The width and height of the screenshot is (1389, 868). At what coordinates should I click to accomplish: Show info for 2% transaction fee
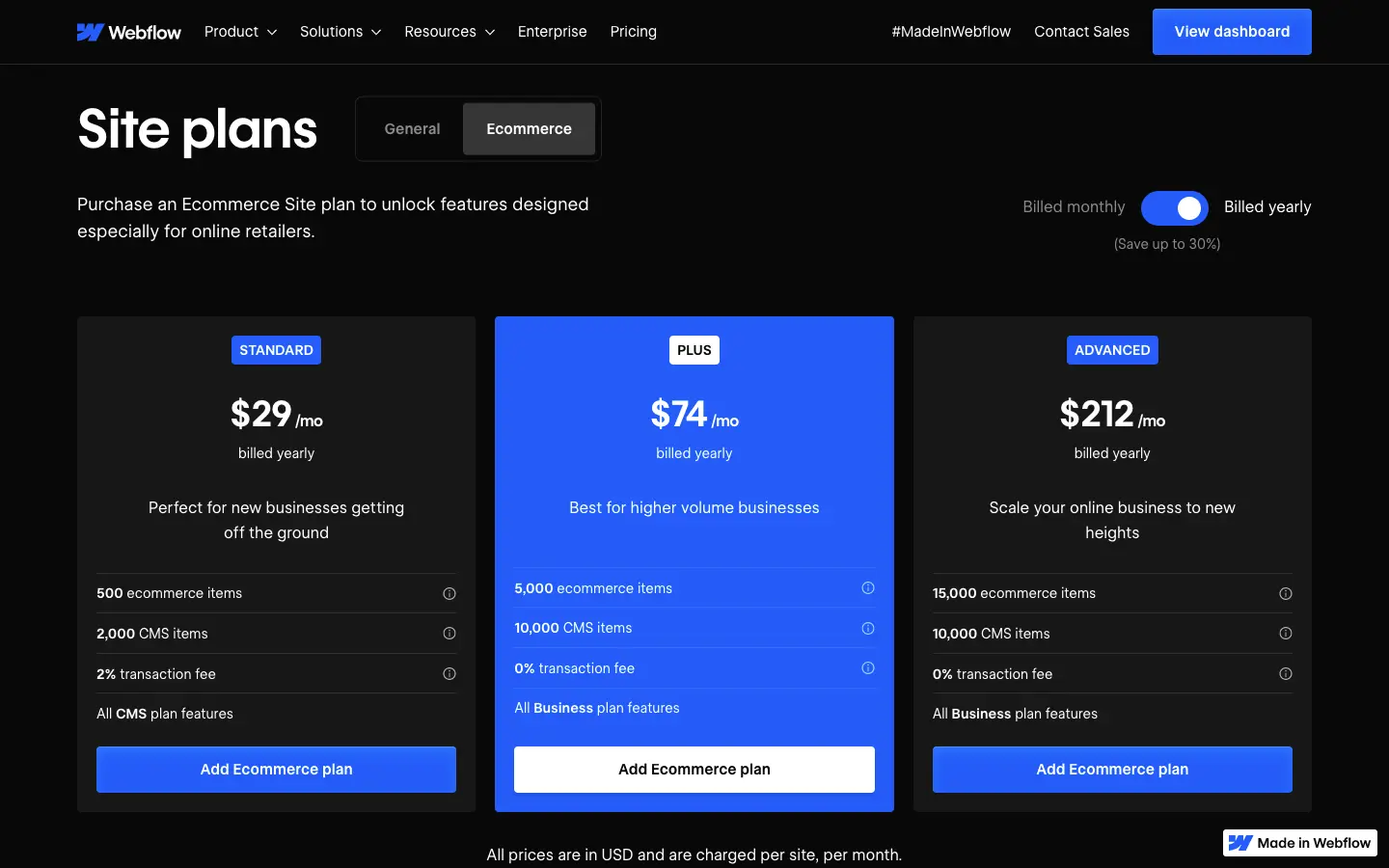(x=449, y=674)
